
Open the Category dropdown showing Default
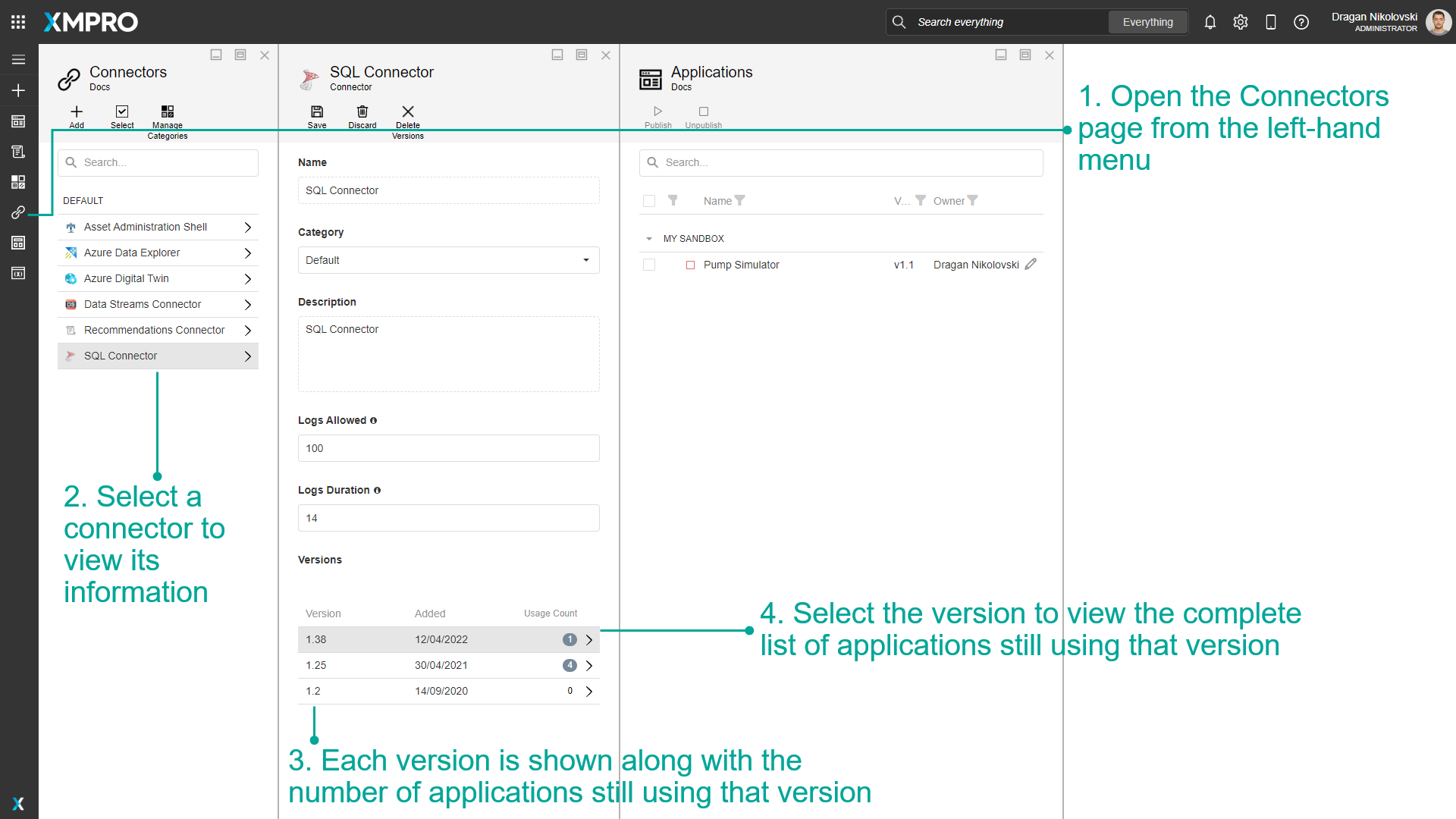pos(448,260)
